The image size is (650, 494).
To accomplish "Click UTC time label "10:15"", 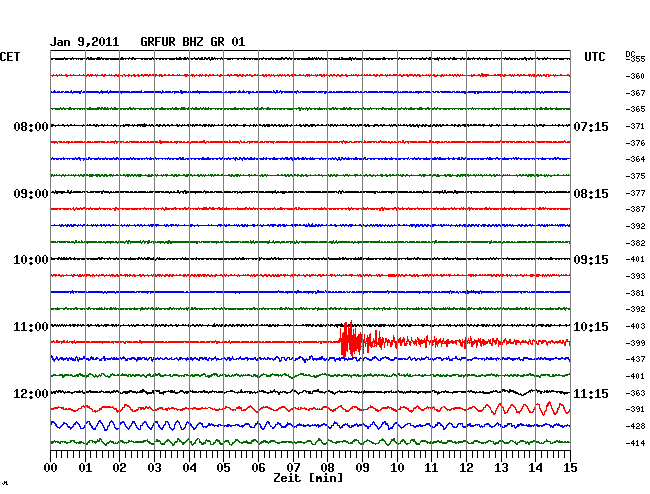I will tap(591, 327).
